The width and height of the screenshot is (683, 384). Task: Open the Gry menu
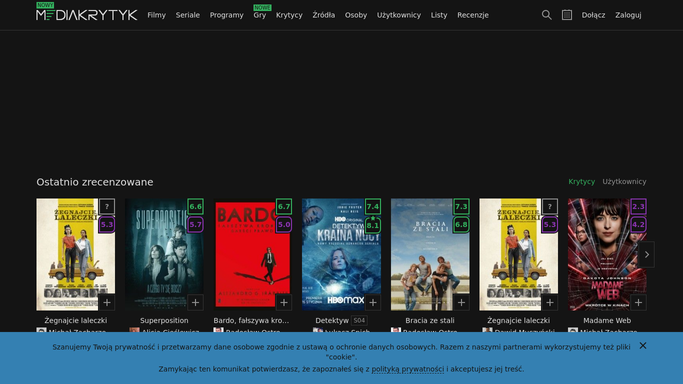pos(260,15)
